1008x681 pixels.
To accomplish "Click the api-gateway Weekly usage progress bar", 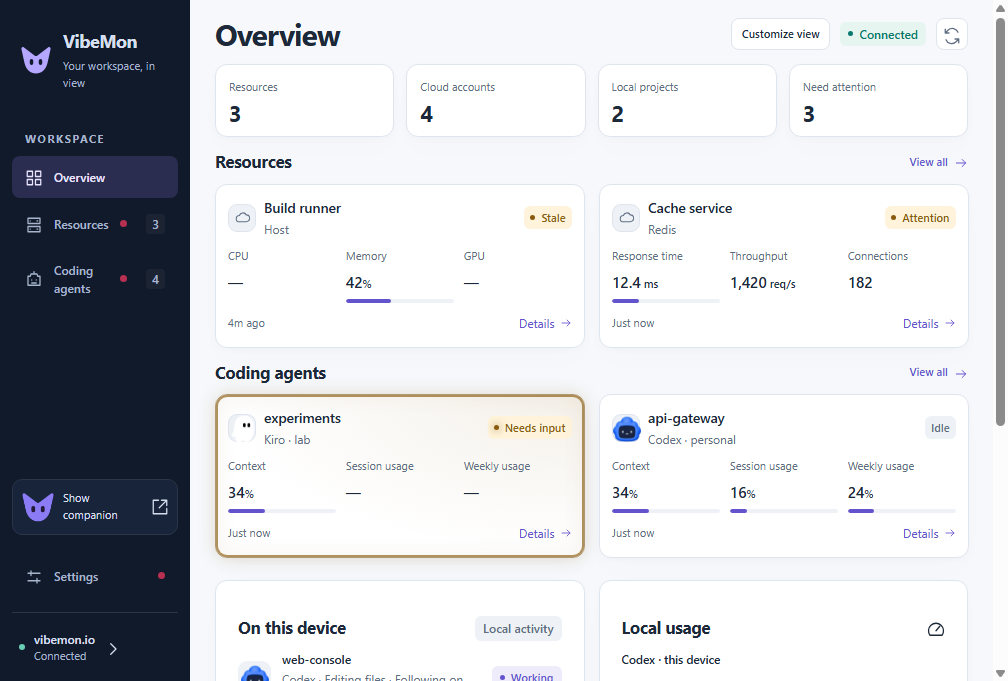I will tap(901, 511).
